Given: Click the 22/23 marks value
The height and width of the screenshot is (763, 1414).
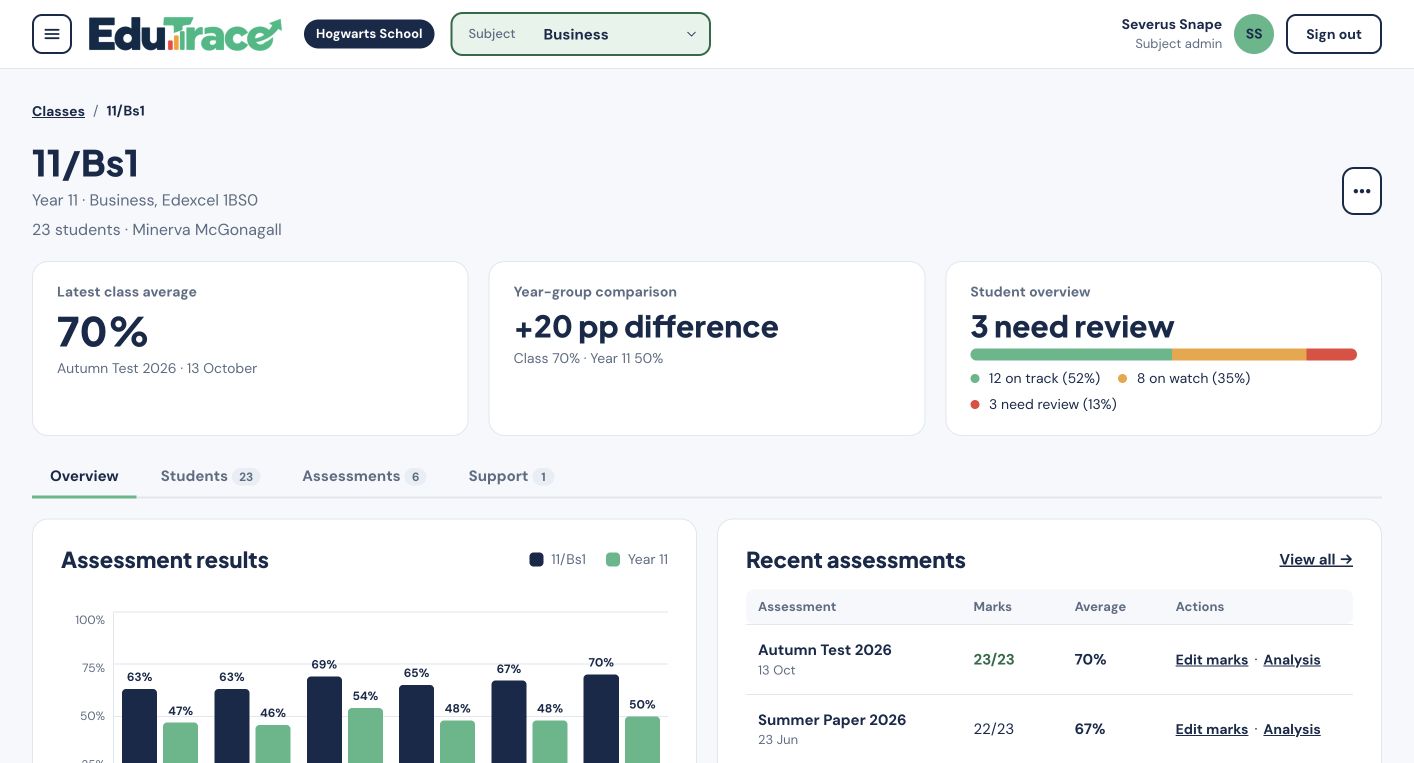Looking at the screenshot, I should click(x=994, y=730).
